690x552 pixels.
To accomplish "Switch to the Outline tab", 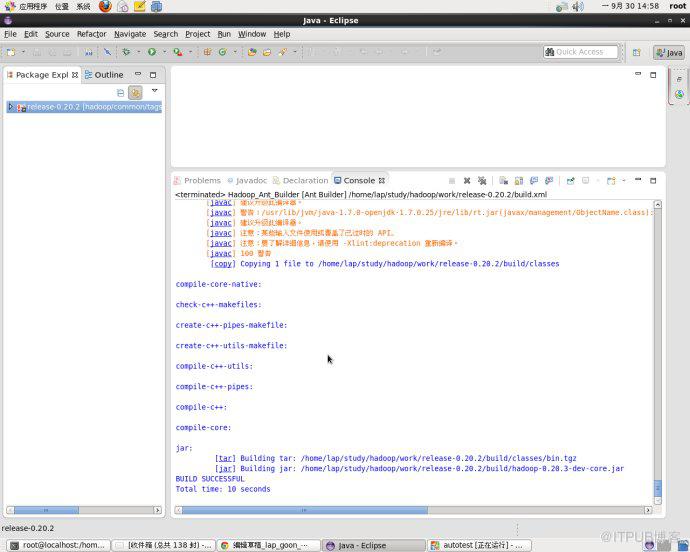I will (104, 75).
